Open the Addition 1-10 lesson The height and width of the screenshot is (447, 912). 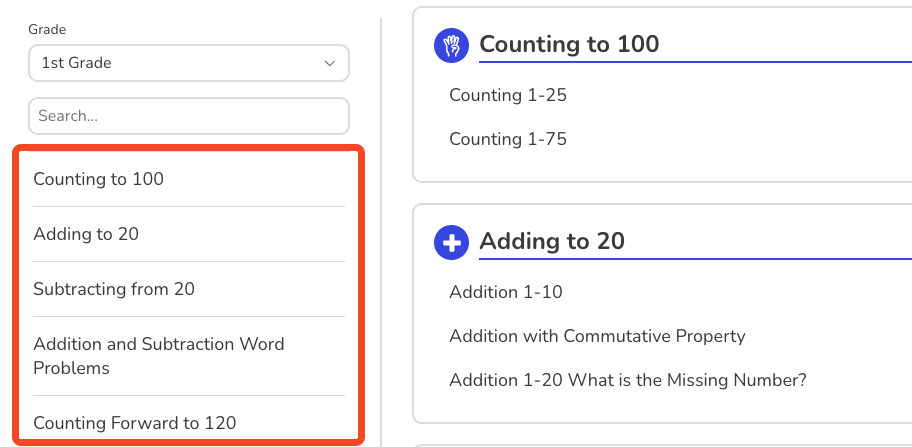click(506, 292)
